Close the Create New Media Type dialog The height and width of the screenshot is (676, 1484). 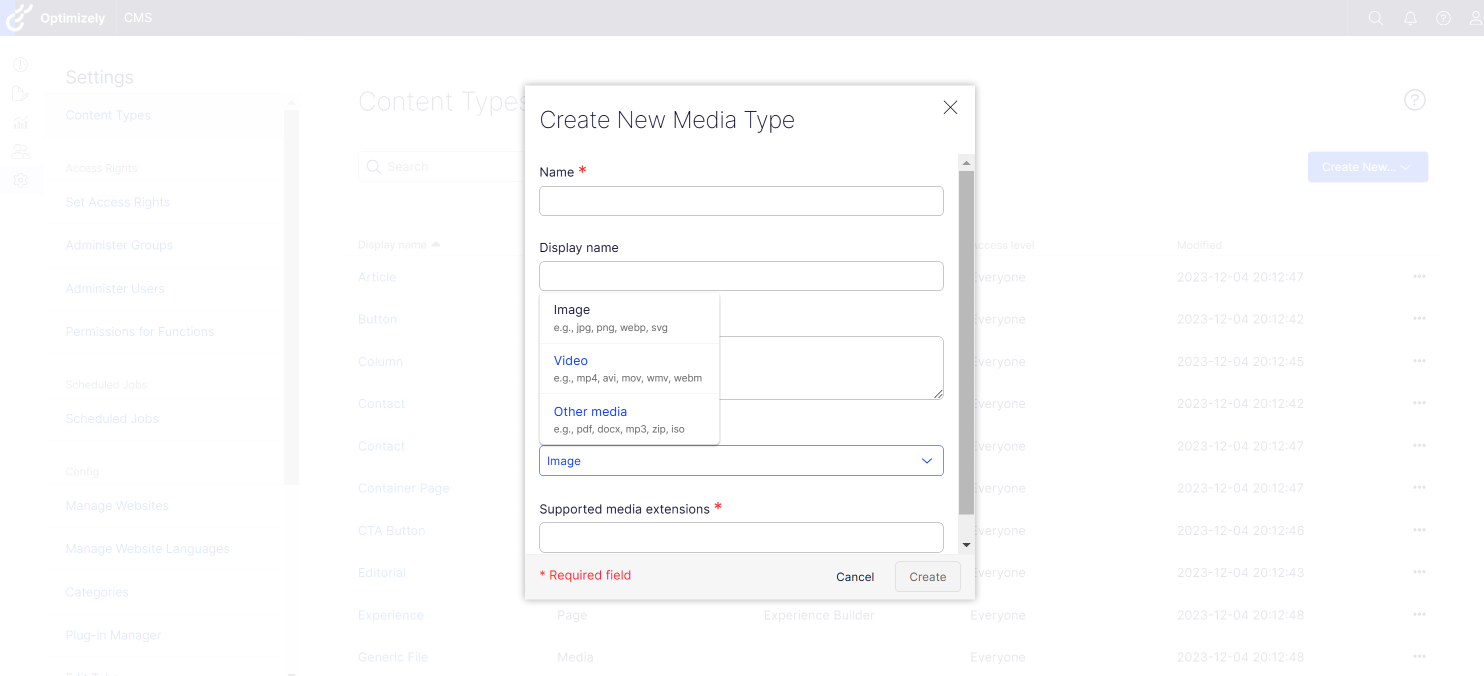(x=950, y=107)
